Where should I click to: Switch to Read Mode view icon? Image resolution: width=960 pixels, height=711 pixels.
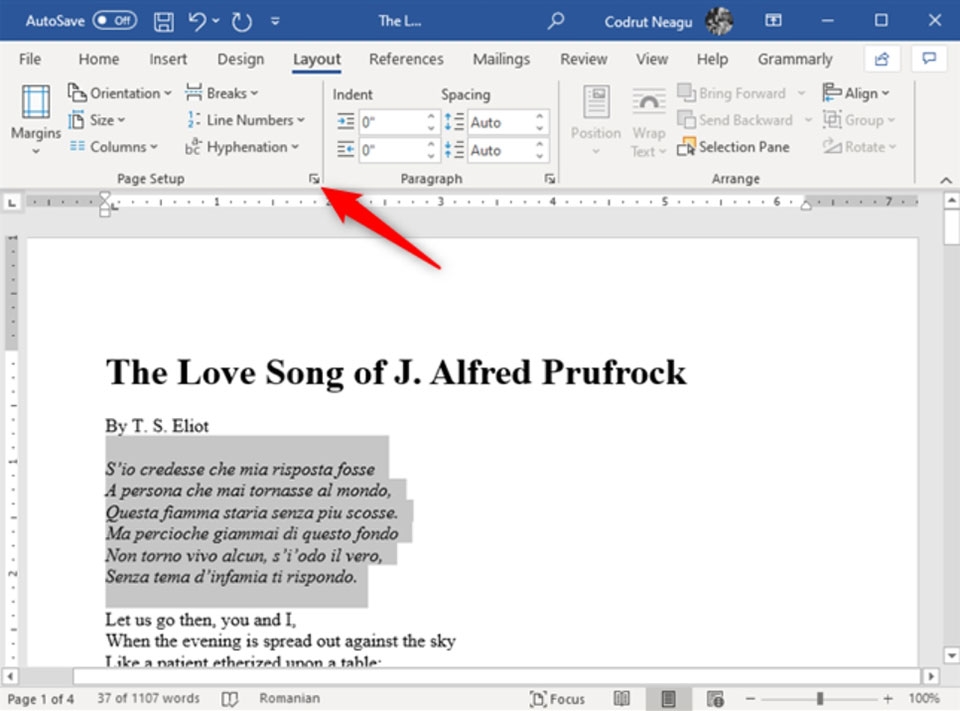[x=621, y=699]
